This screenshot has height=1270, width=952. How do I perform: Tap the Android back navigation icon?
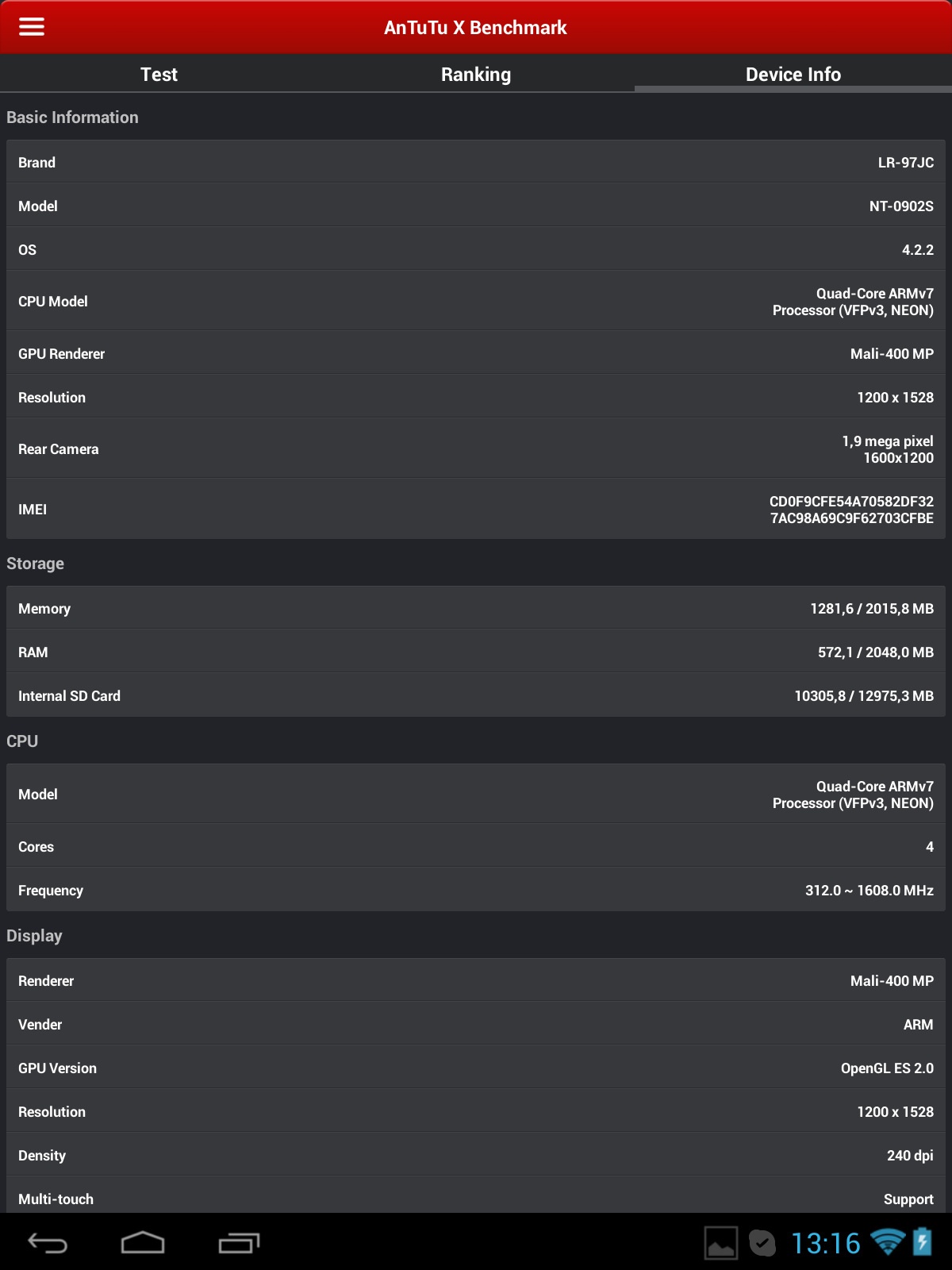click(48, 1243)
